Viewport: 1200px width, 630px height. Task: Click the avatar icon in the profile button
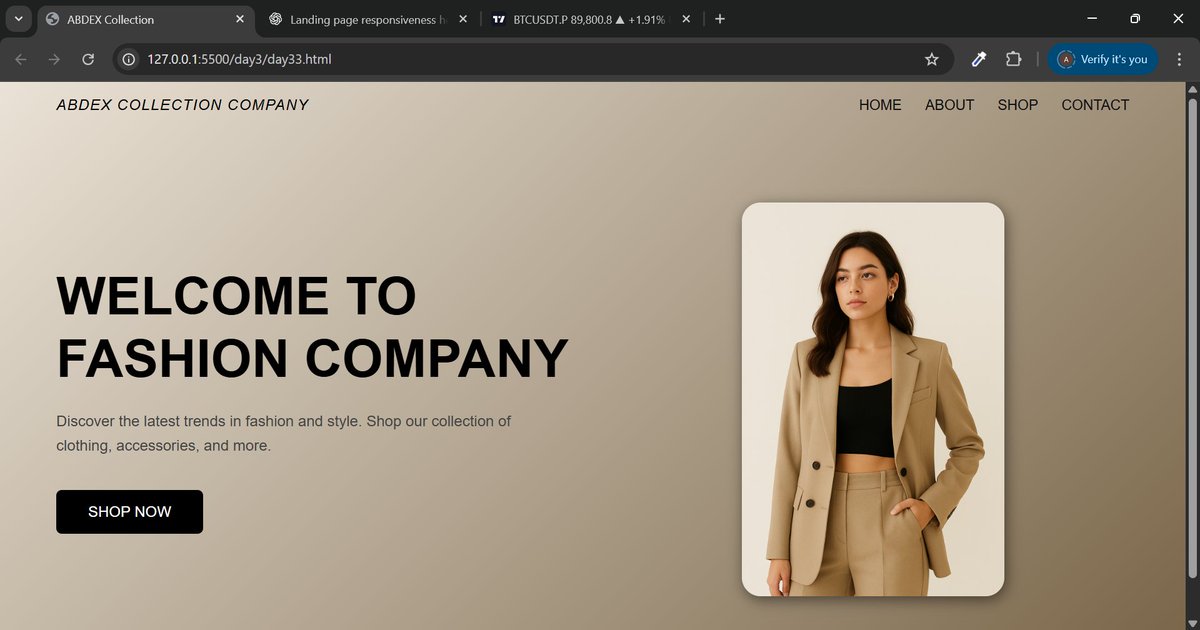click(x=1065, y=59)
